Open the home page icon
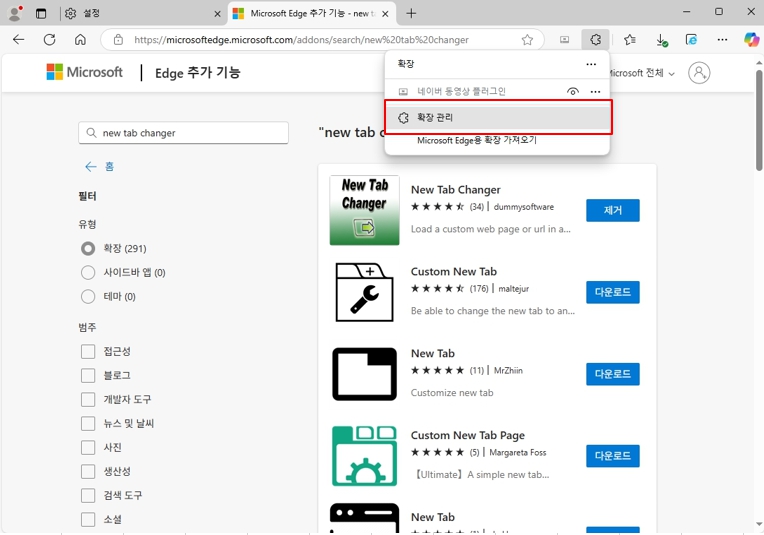764x535 pixels. [x=80, y=39]
